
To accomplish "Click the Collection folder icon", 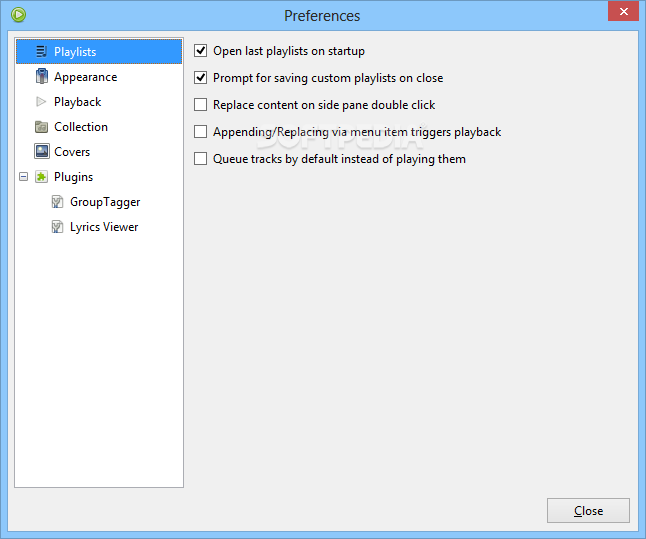I will point(41,127).
